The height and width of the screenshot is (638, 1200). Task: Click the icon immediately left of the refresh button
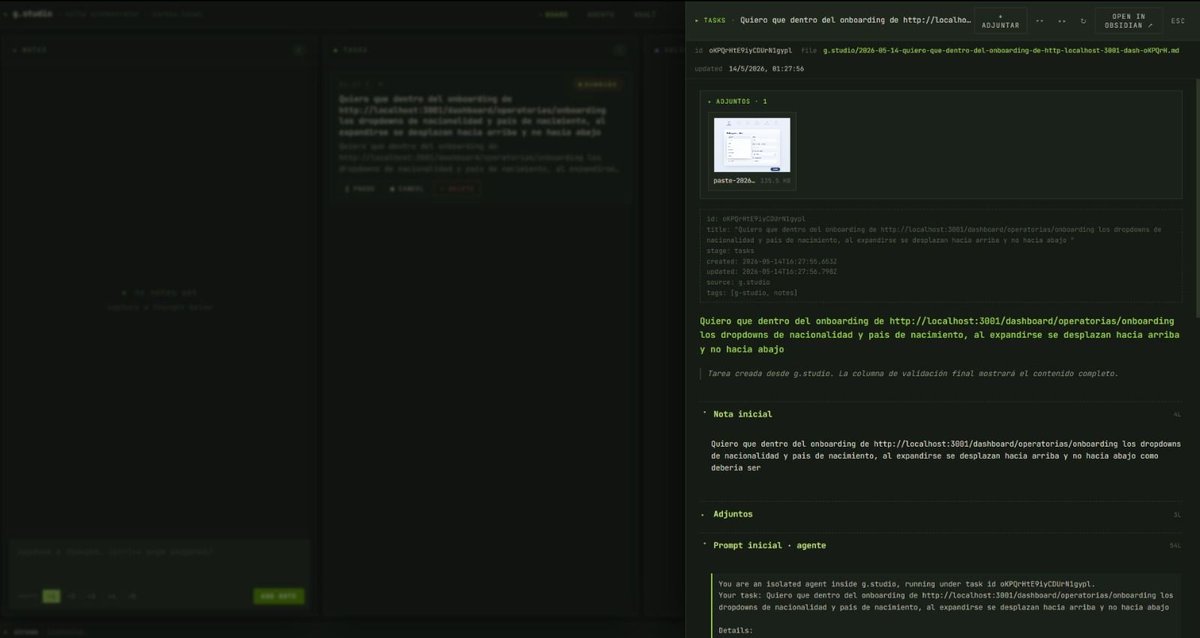1062,20
